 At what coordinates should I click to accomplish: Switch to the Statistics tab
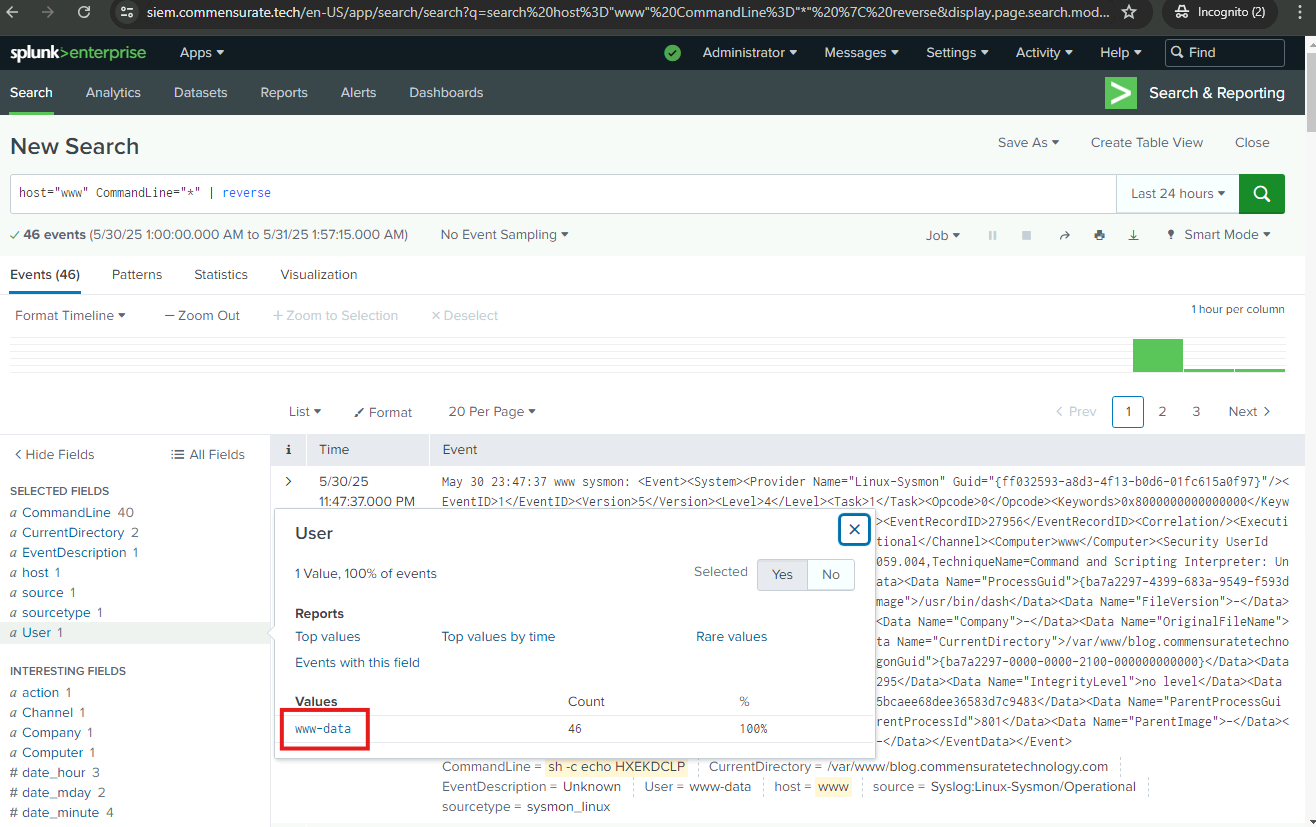(x=221, y=274)
